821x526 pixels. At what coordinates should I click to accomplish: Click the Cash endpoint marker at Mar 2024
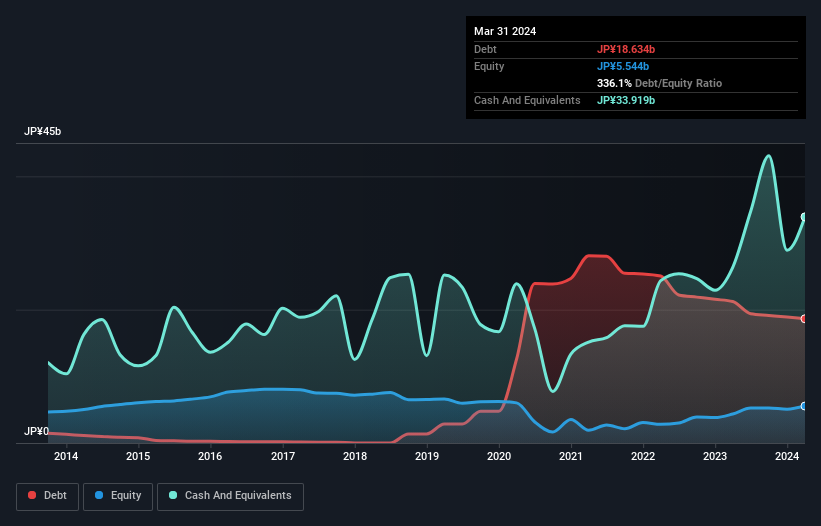point(804,217)
